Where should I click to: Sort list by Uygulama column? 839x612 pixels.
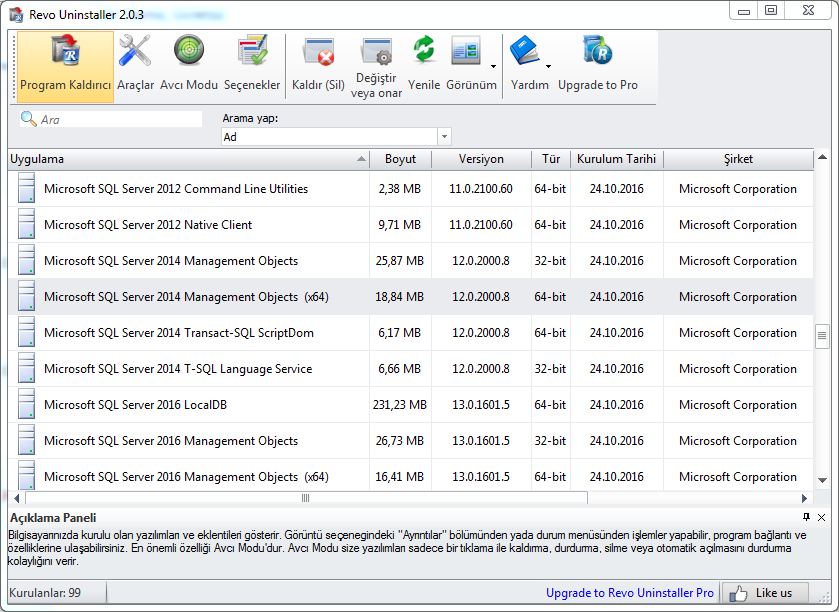(188, 159)
